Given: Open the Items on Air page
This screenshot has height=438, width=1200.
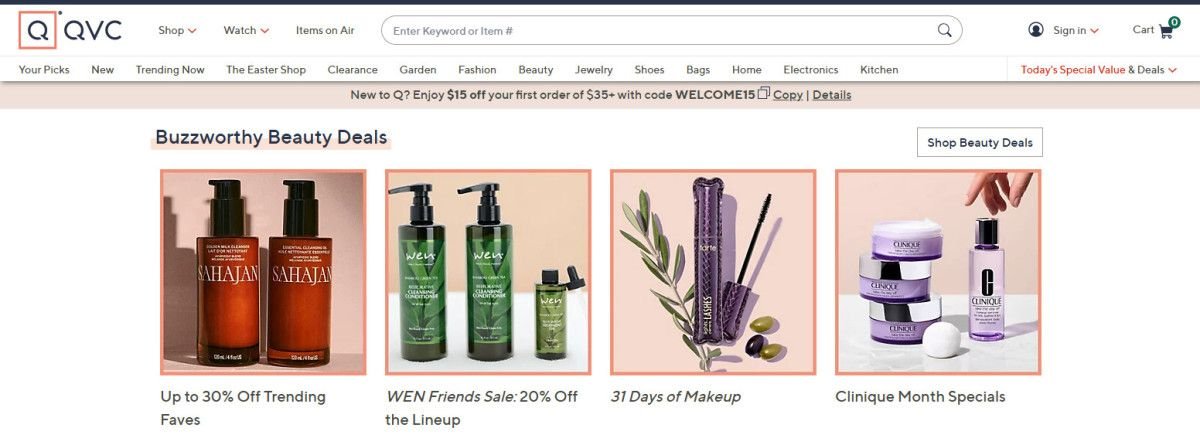Looking at the screenshot, I should point(325,30).
